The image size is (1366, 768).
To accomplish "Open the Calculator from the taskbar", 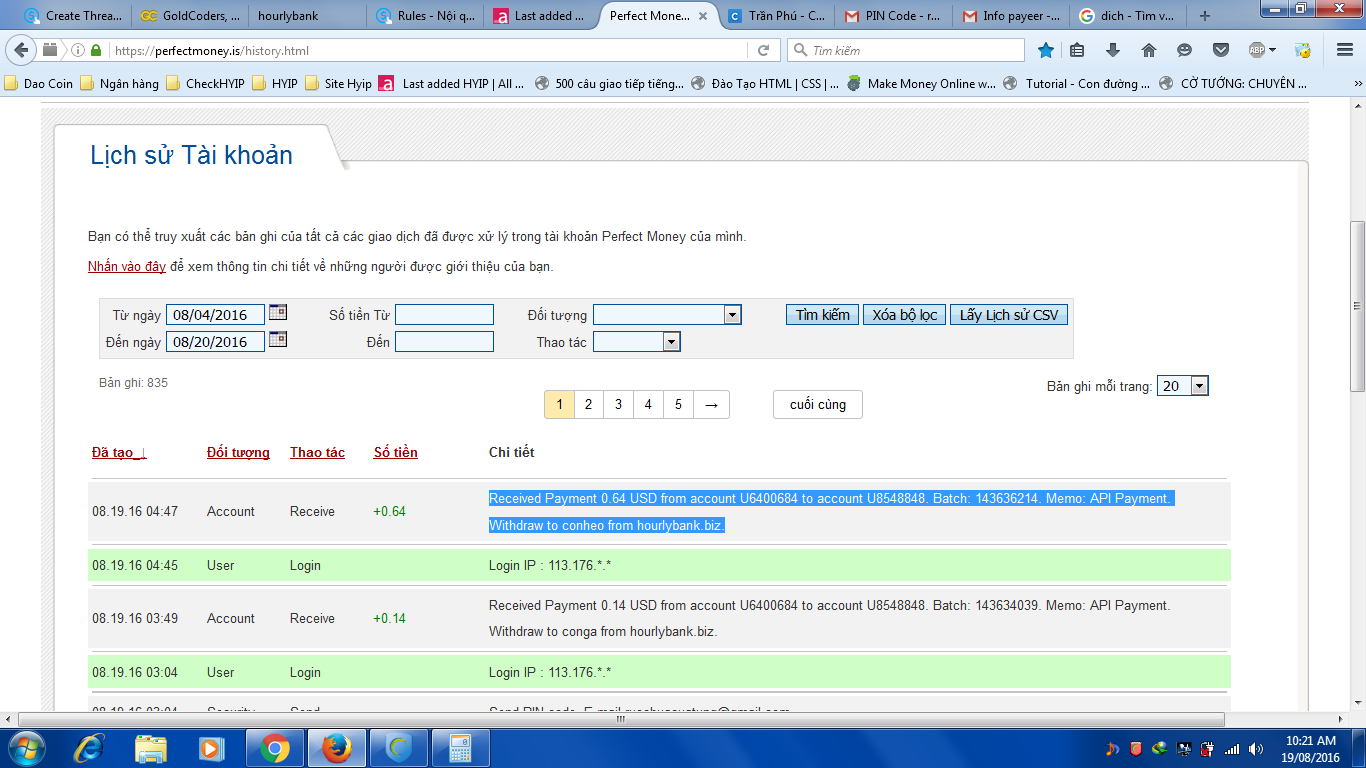I will pos(460,747).
